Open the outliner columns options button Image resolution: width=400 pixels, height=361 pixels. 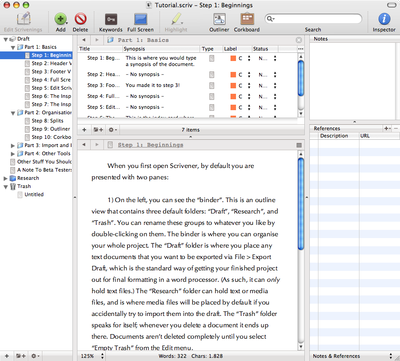pyautogui.click(x=300, y=49)
